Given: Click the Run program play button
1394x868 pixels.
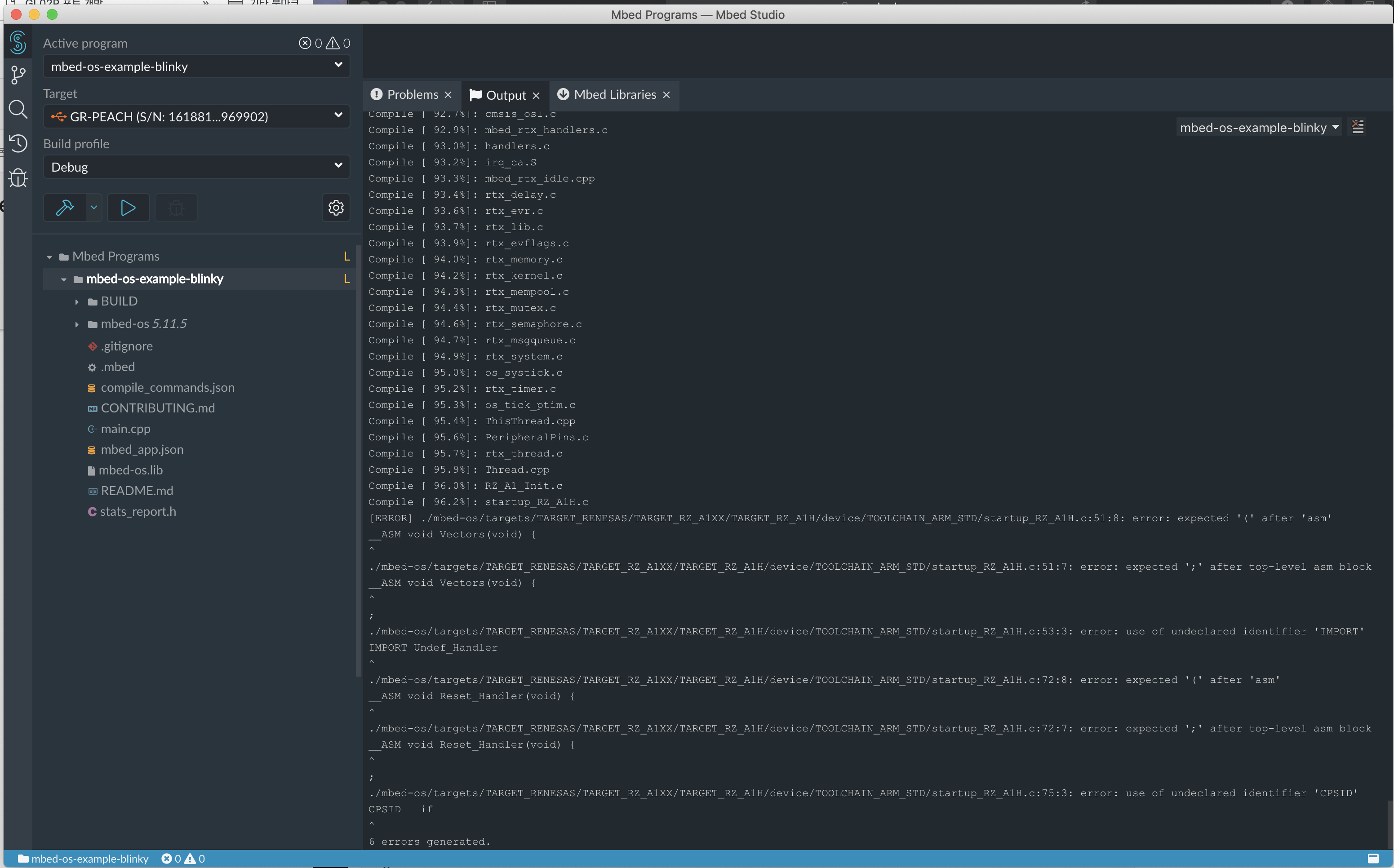Looking at the screenshot, I should pos(128,207).
